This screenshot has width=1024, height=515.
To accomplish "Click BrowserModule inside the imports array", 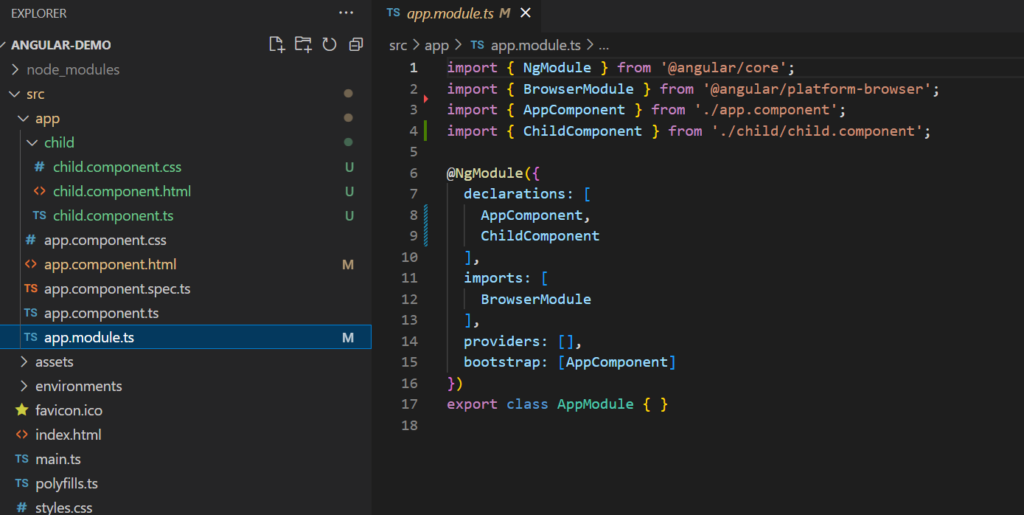I will coord(536,299).
